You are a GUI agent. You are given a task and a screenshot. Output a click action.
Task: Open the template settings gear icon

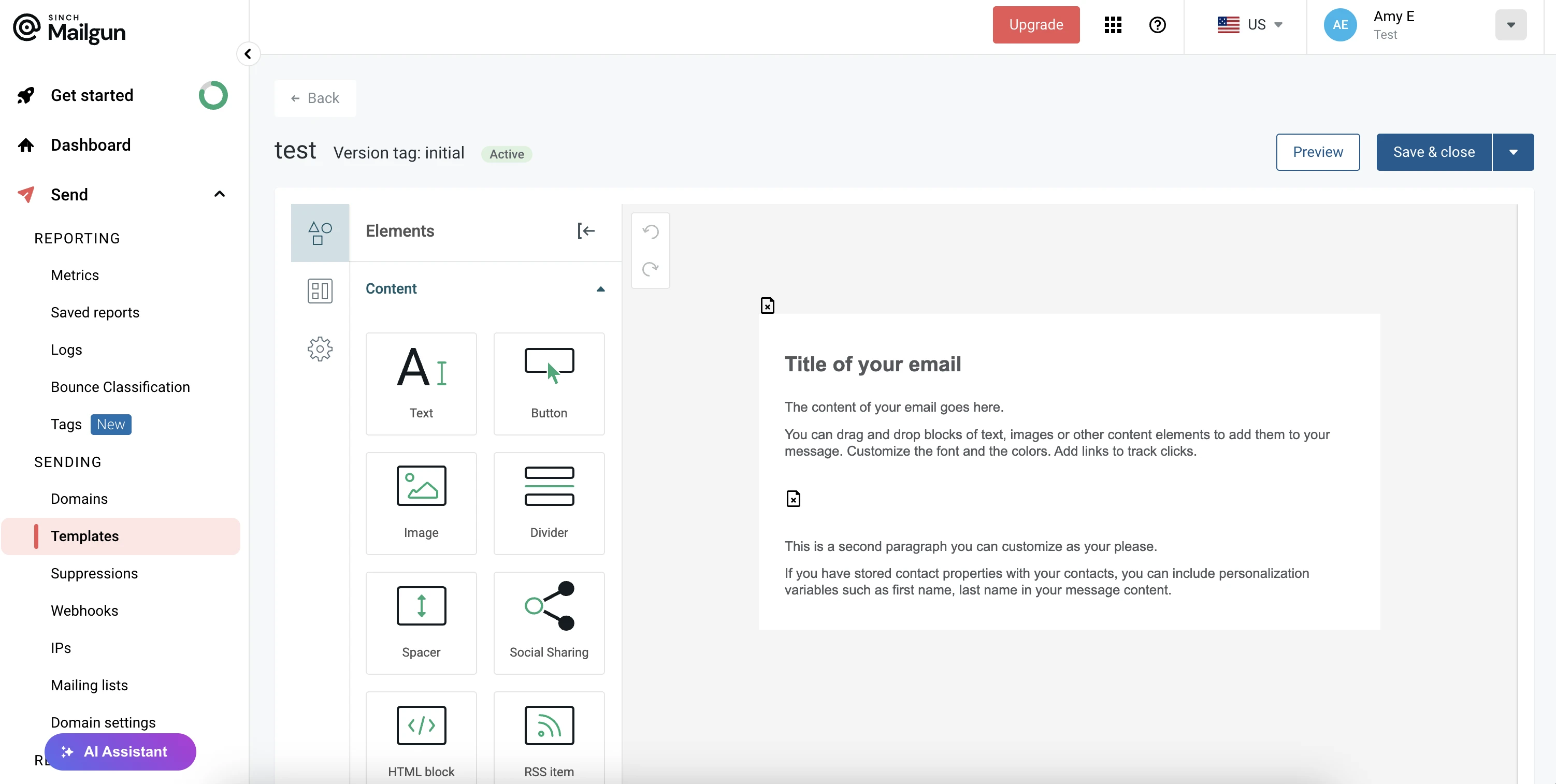click(x=320, y=349)
